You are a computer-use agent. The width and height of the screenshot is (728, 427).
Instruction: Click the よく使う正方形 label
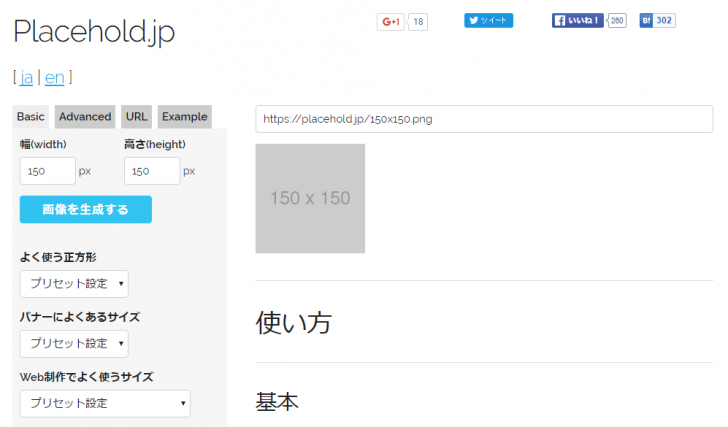(58, 257)
